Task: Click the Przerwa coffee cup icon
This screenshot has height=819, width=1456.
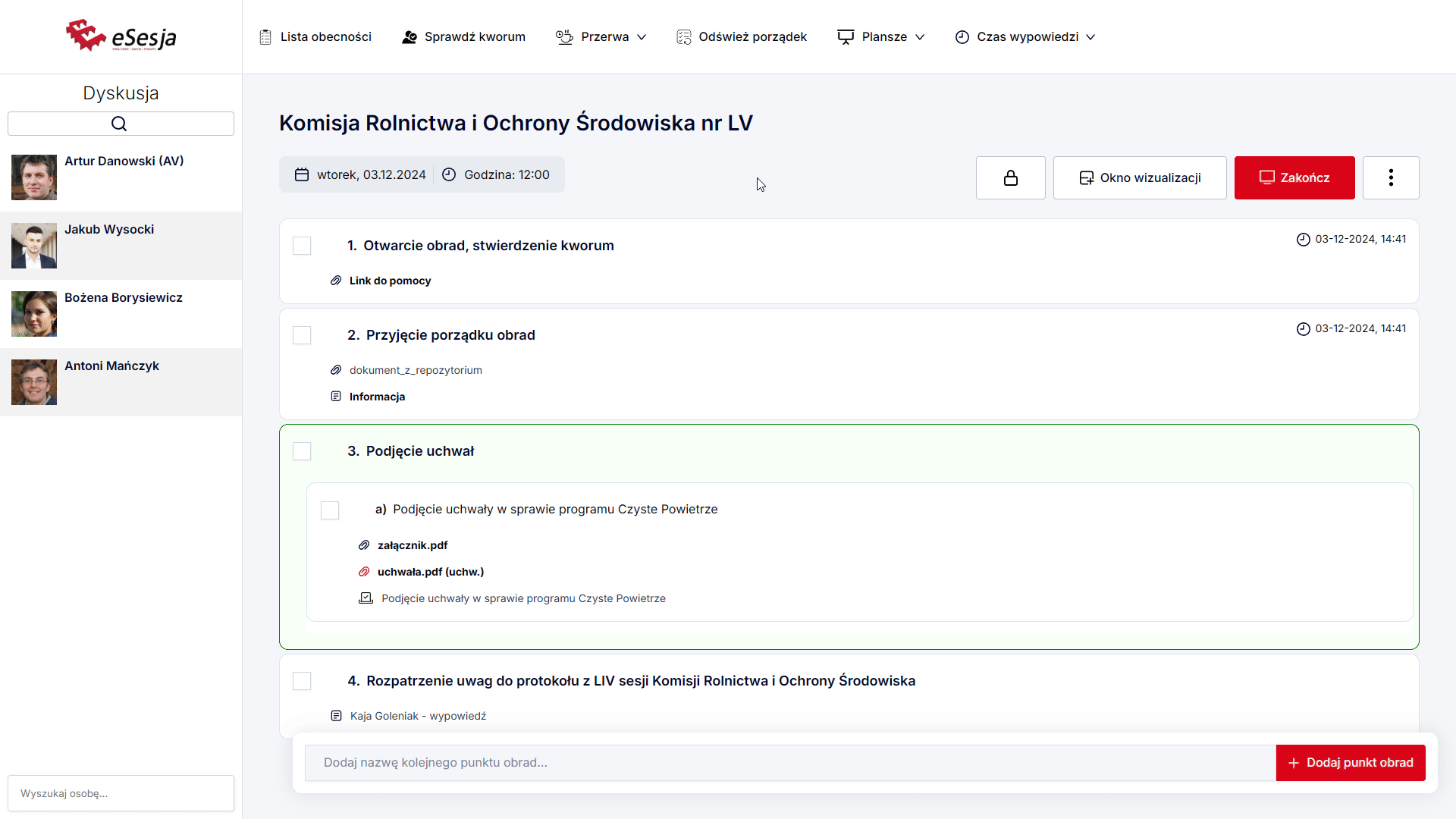Action: coord(564,37)
